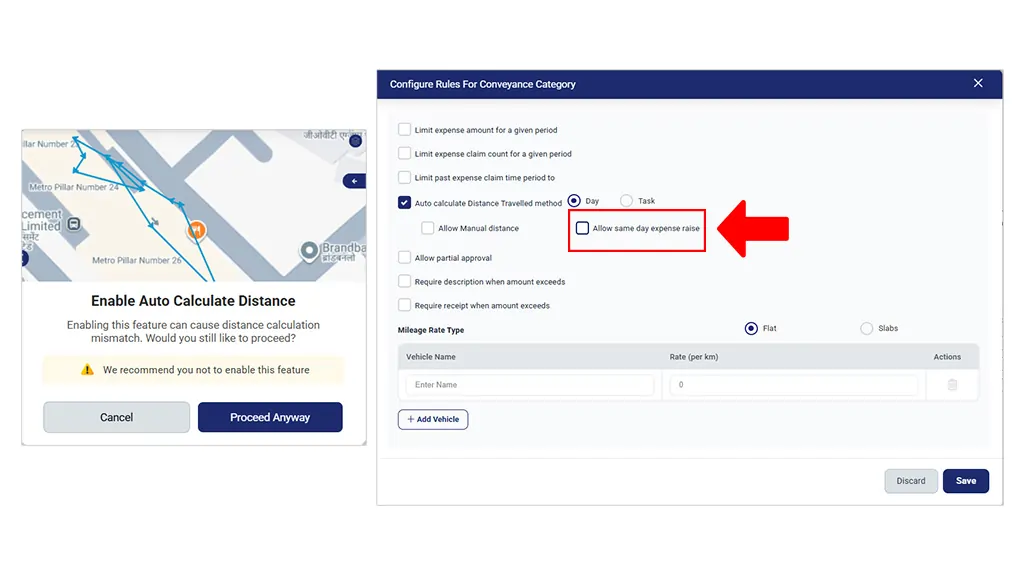Click Proceed Anyway button
The height and width of the screenshot is (575, 1024).
pos(270,417)
